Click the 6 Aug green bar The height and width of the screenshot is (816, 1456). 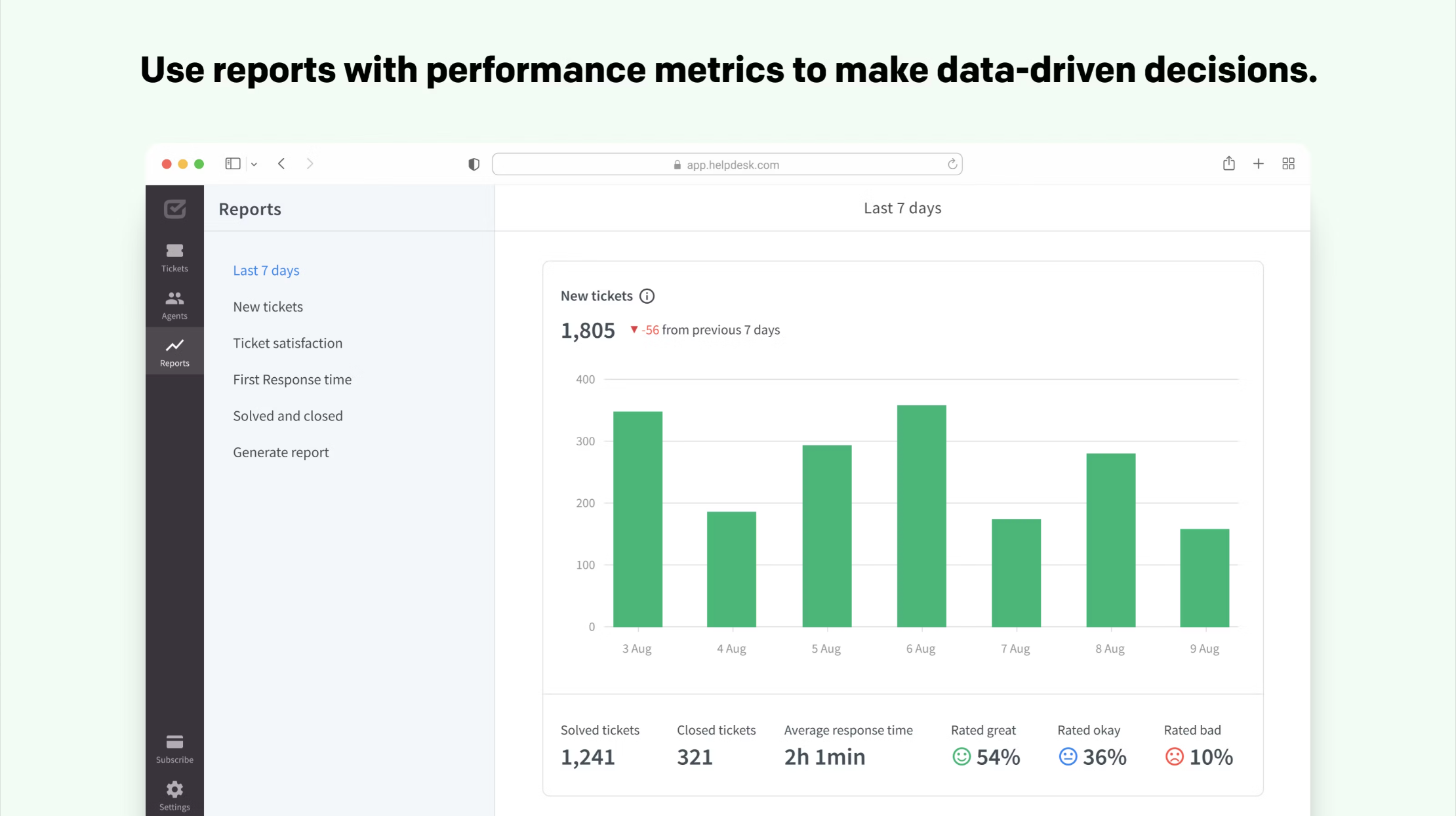[x=921, y=516]
